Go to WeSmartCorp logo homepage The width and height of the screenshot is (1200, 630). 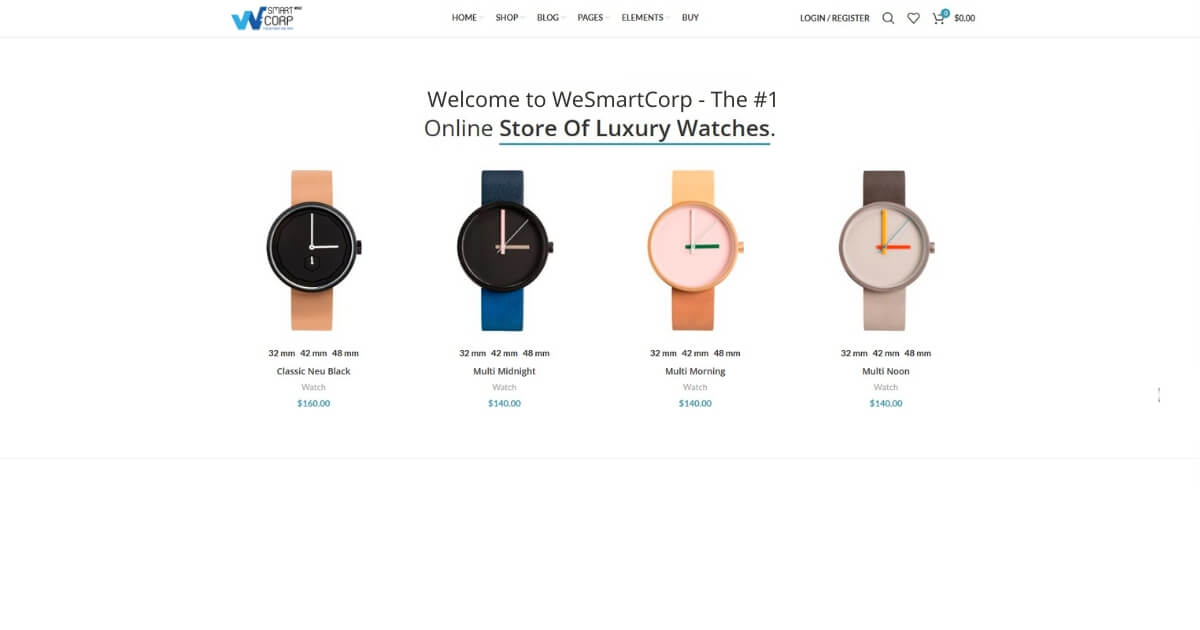pos(267,18)
